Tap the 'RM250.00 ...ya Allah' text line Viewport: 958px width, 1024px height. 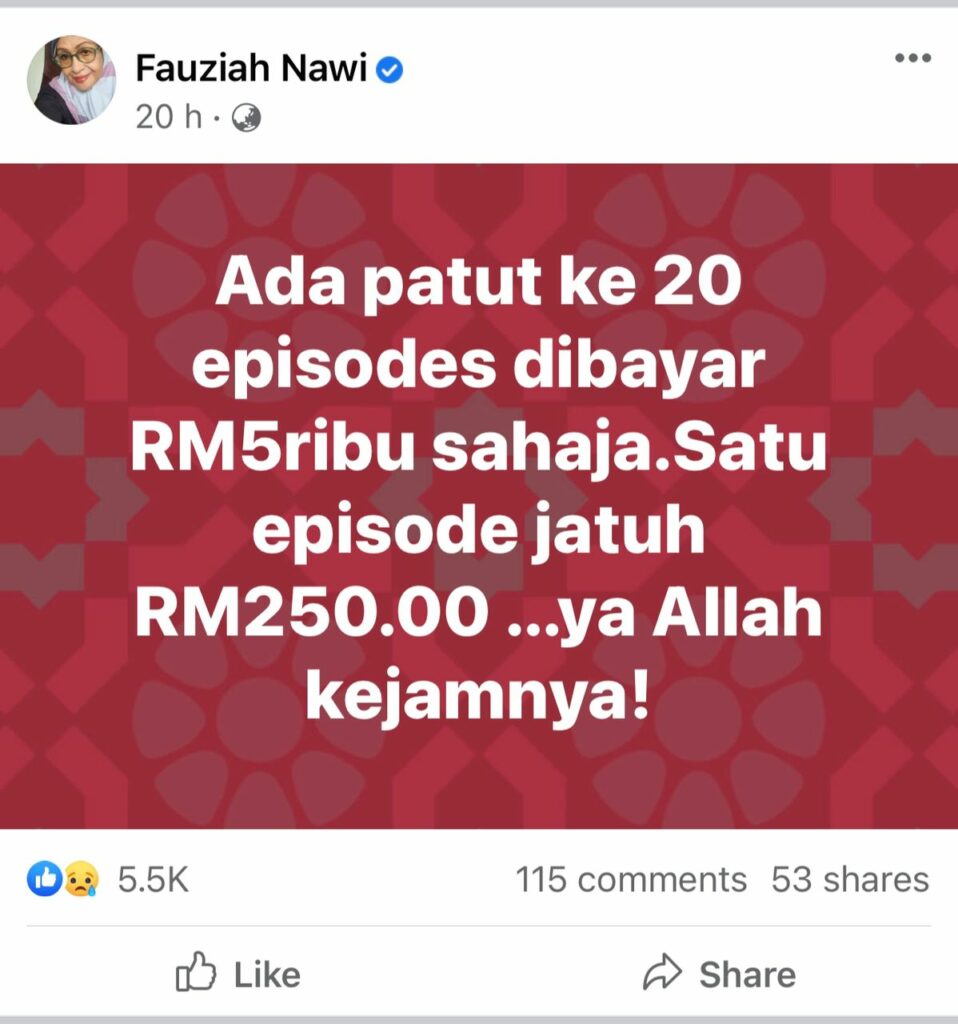[478, 614]
